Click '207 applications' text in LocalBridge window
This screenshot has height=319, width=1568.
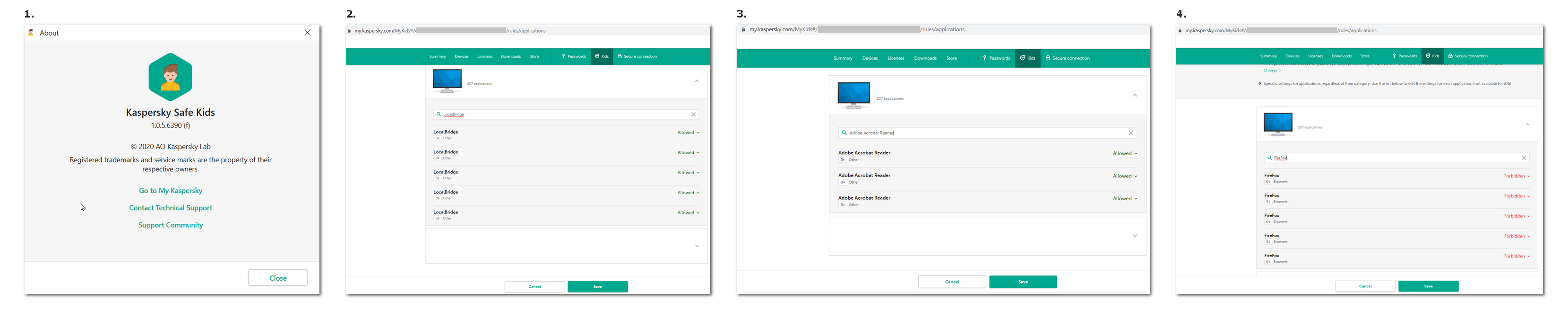479,84
